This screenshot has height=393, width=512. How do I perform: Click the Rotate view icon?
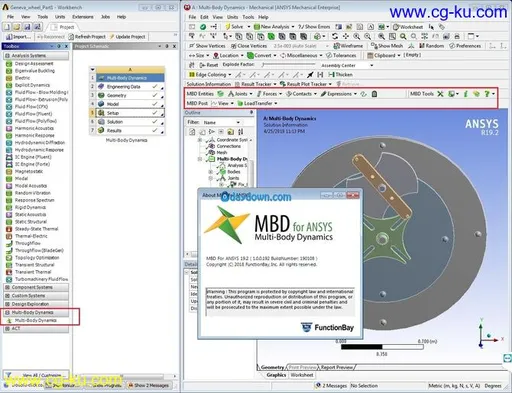335,36
